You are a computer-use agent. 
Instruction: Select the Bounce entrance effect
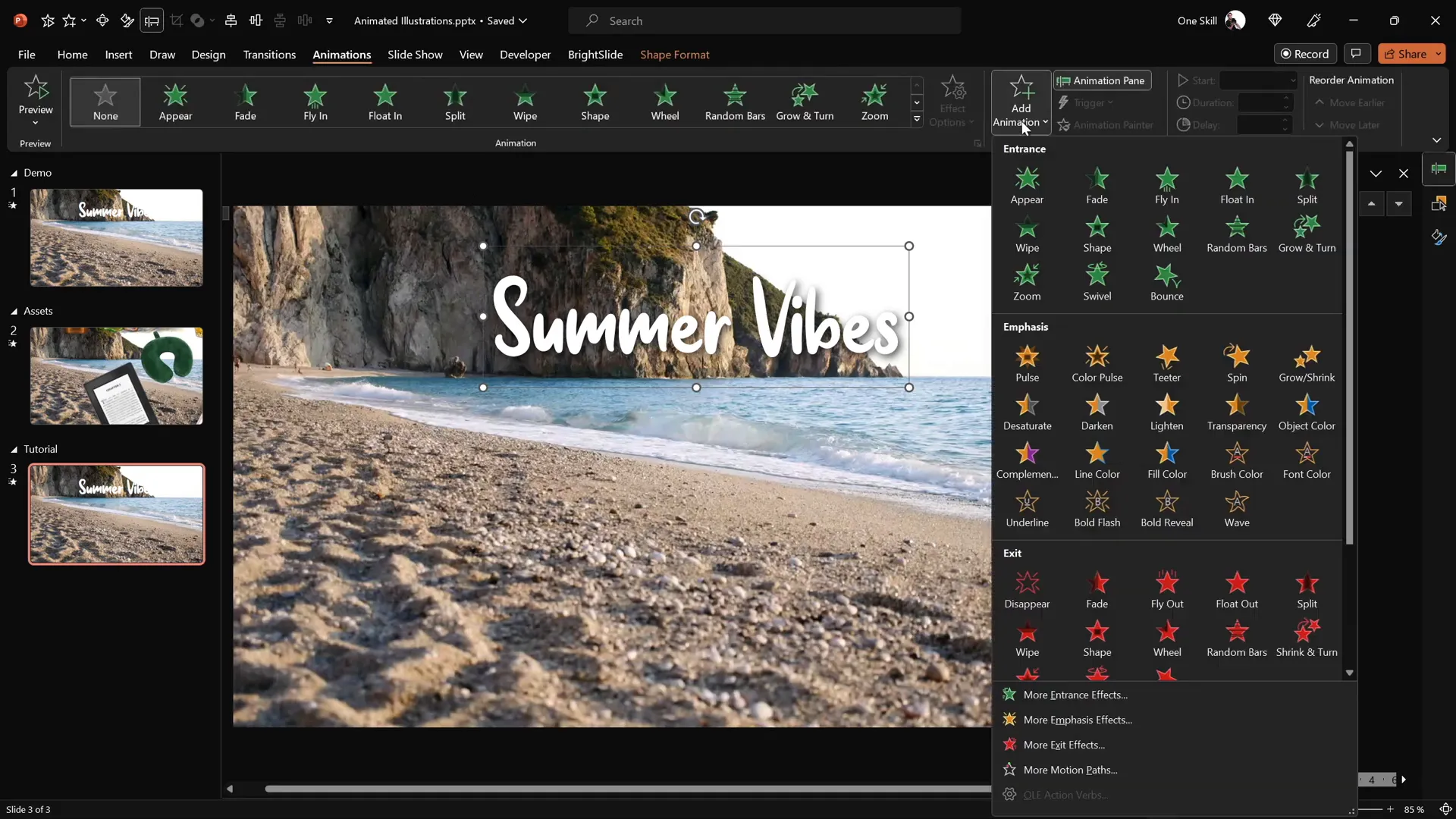point(1166,282)
